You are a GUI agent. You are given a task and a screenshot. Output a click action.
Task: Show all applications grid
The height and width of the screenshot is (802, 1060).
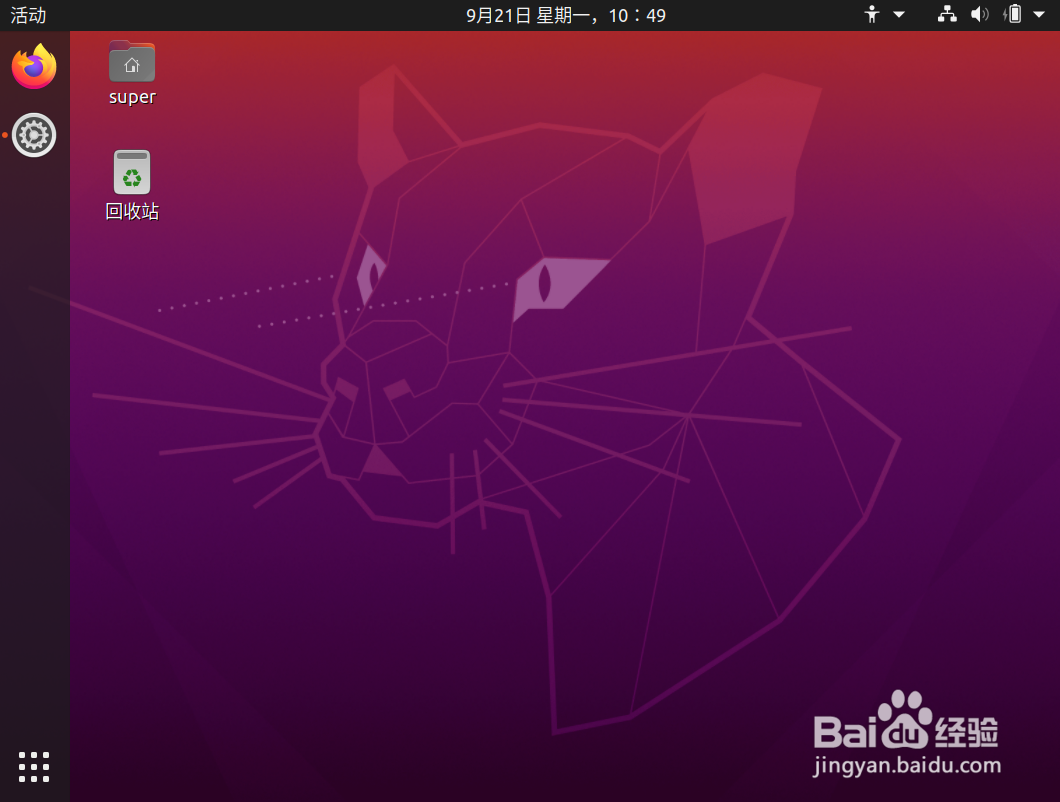pos(34,767)
